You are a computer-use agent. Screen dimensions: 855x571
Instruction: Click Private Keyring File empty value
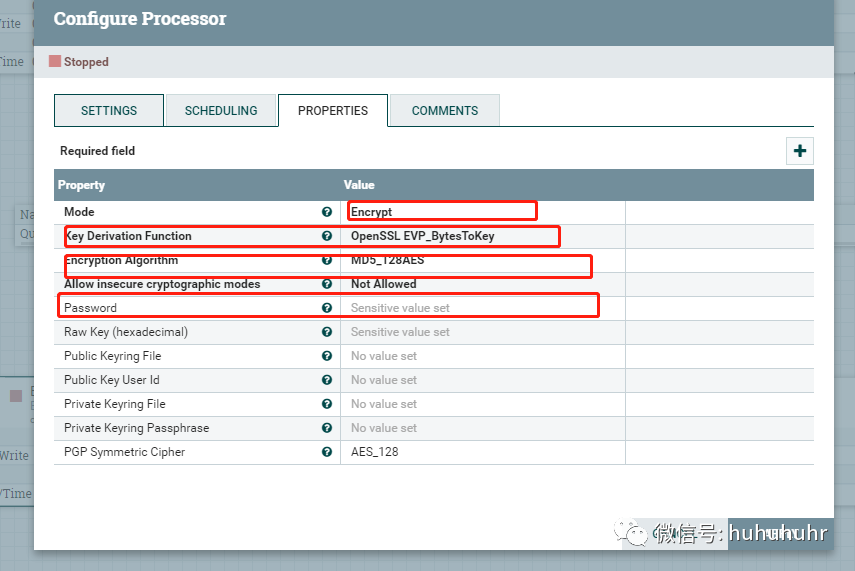(483, 404)
